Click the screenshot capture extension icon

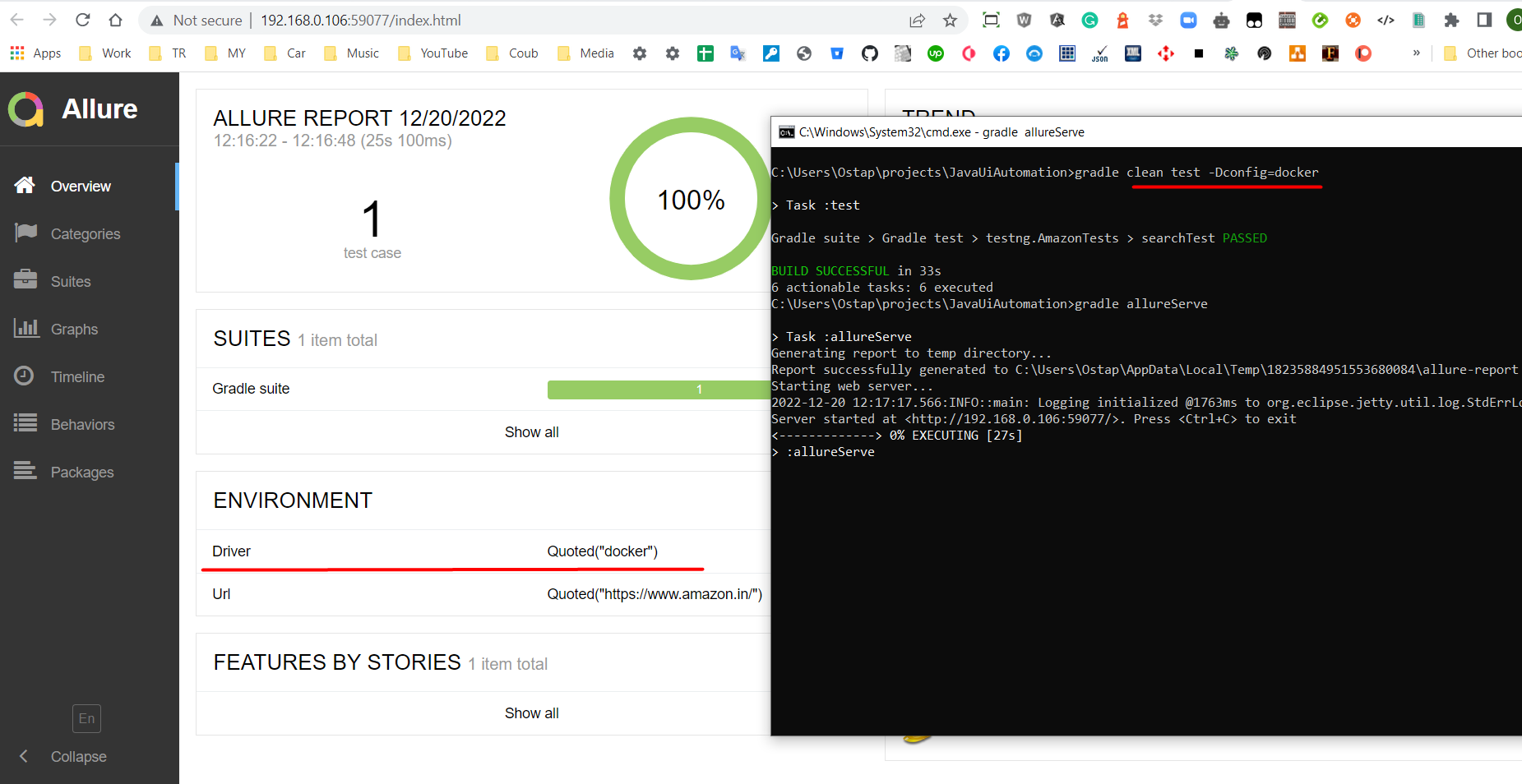click(x=991, y=21)
